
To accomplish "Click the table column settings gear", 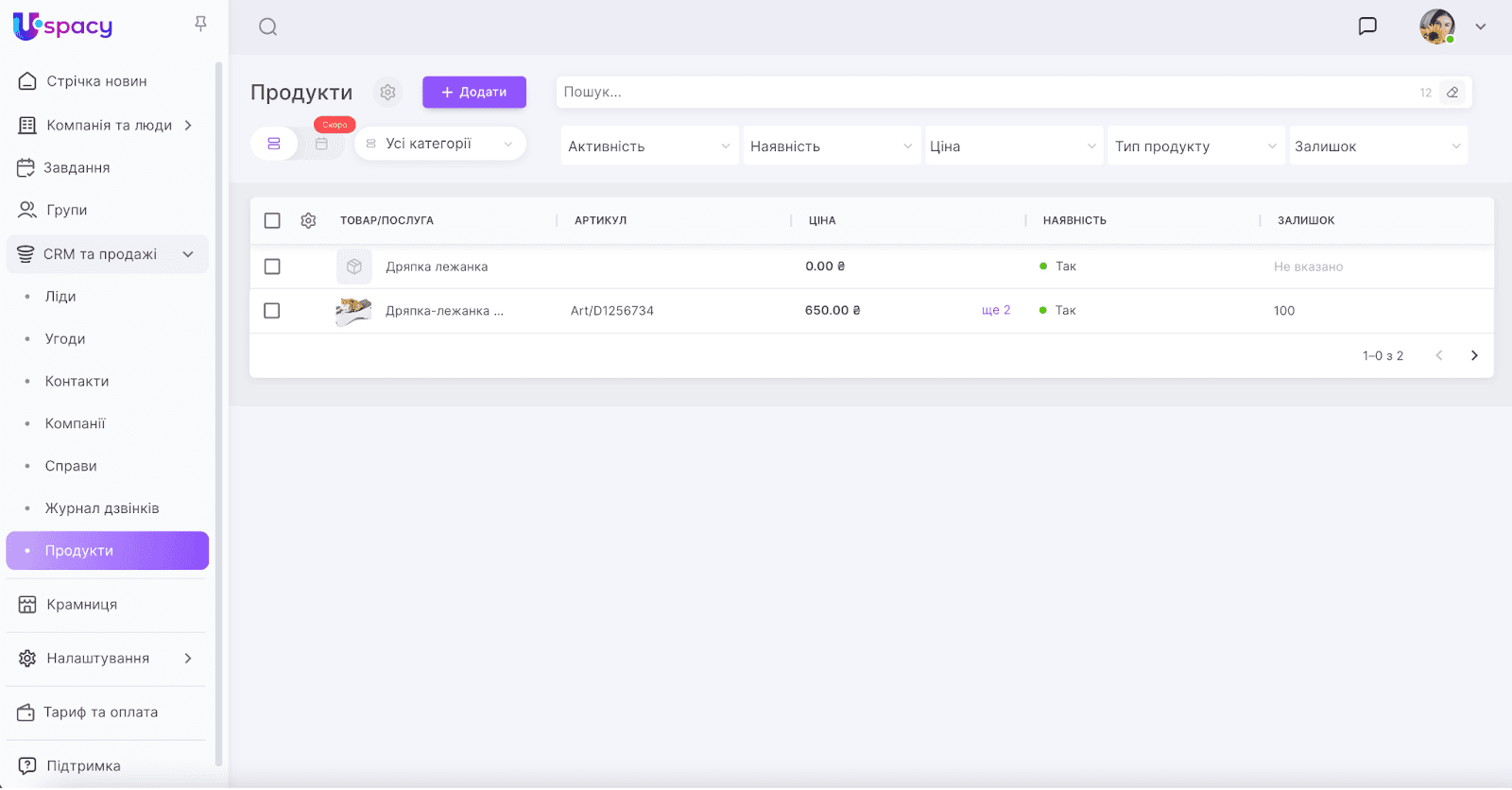I will pos(308,220).
